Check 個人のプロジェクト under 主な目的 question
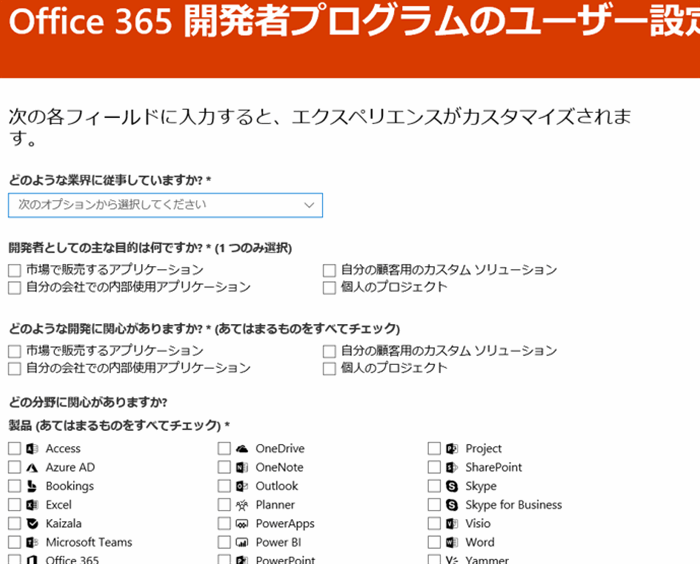Image resolution: width=700 pixels, height=564 pixels. coord(329,288)
